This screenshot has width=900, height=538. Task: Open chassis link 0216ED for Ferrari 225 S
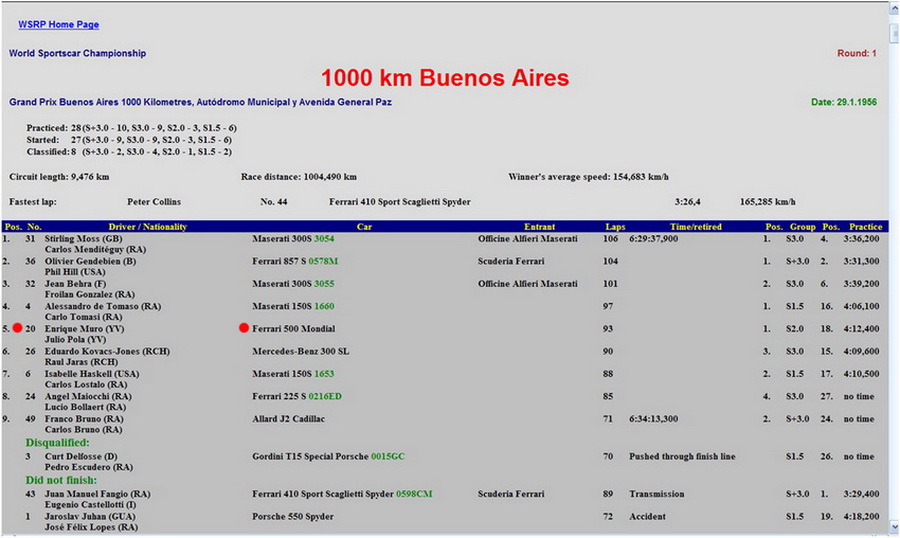325,397
